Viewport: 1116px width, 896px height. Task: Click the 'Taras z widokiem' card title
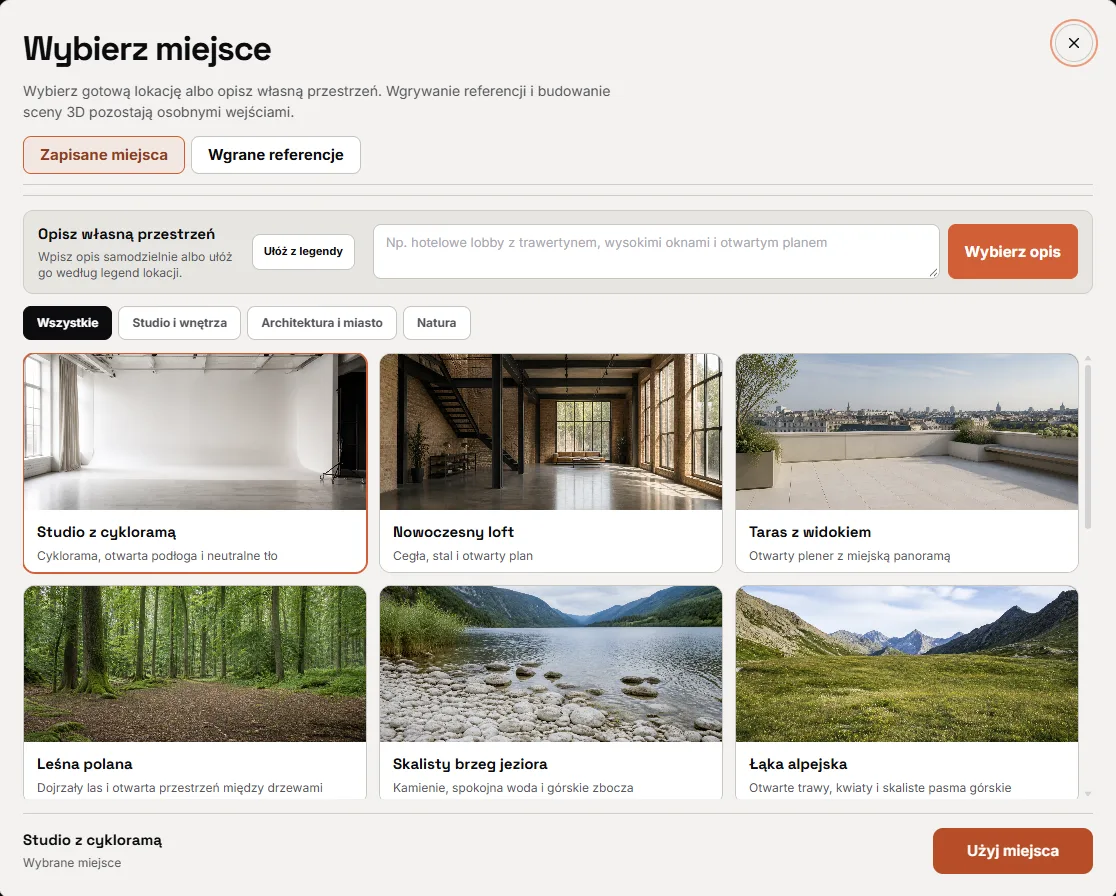pos(810,532)
